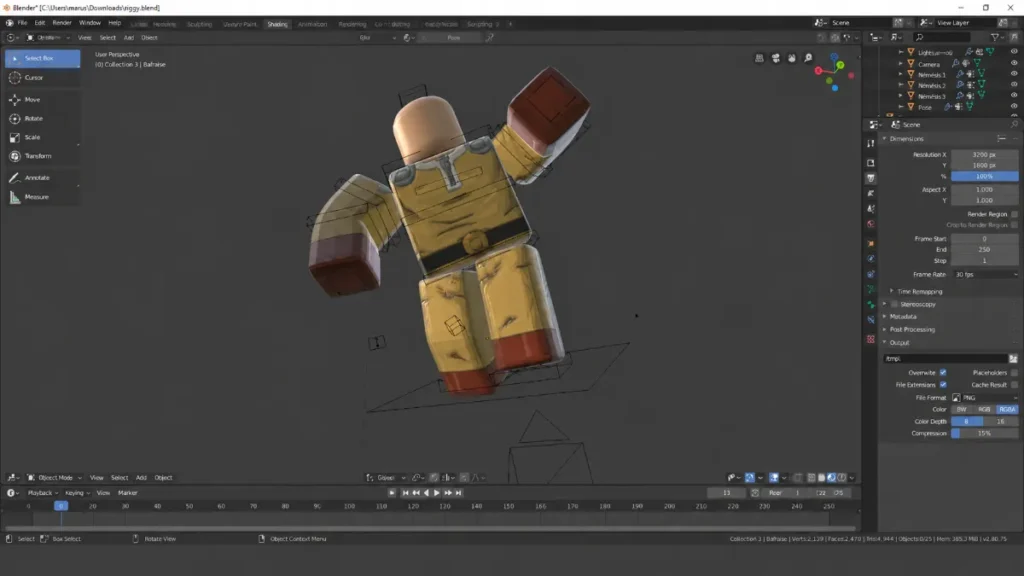Hide Camera object in outliner

(1014, 63)
